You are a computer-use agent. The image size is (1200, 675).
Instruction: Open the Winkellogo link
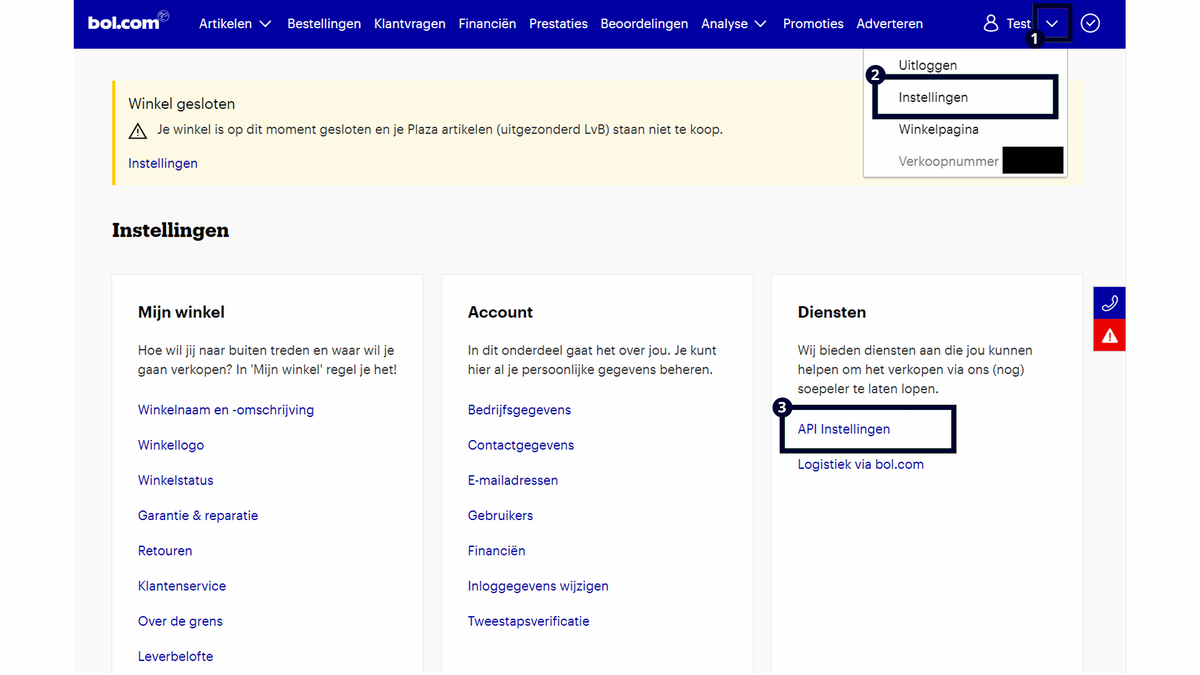(171, 445)
